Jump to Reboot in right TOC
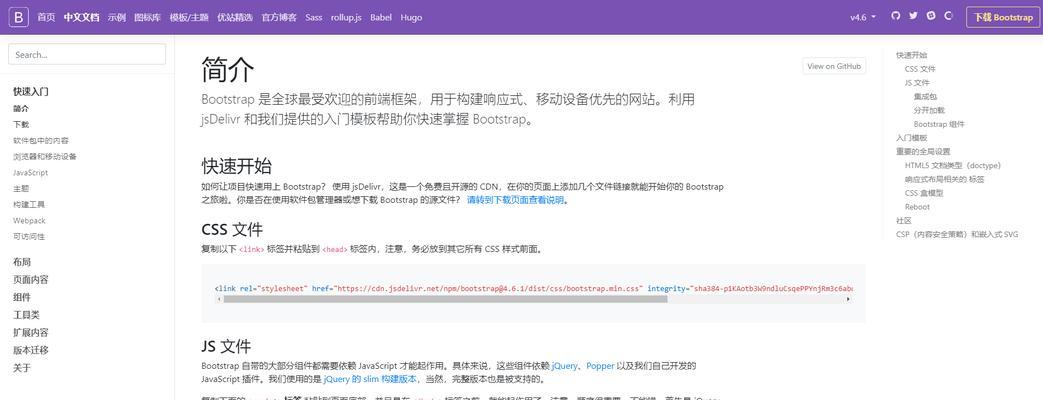The width and height of the screenshot is (1043, 400). [x=917, y=207]
